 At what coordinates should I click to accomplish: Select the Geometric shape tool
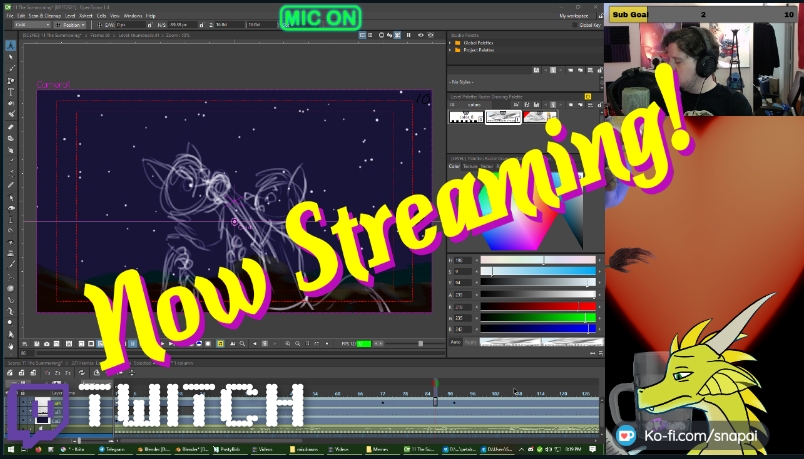11,81
